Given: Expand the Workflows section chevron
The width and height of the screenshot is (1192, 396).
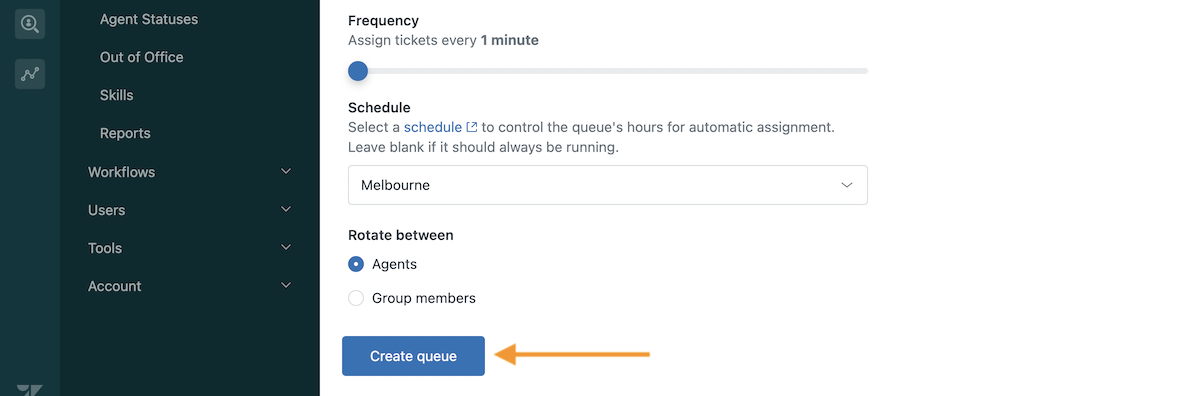Looking at the screenshot, I should point(286,171).
